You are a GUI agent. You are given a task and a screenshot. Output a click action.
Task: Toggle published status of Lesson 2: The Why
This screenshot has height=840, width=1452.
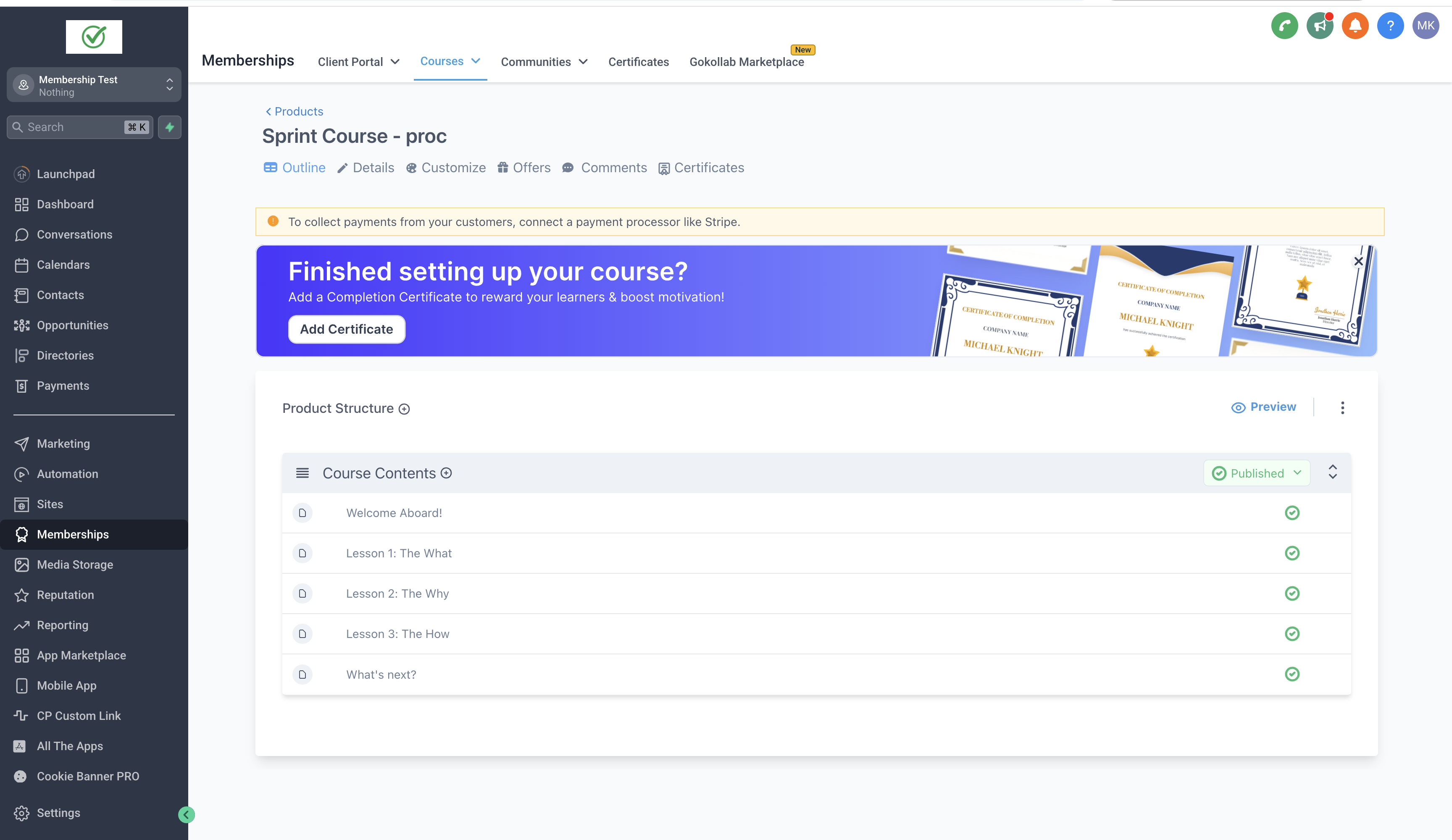coord(1292,593)
